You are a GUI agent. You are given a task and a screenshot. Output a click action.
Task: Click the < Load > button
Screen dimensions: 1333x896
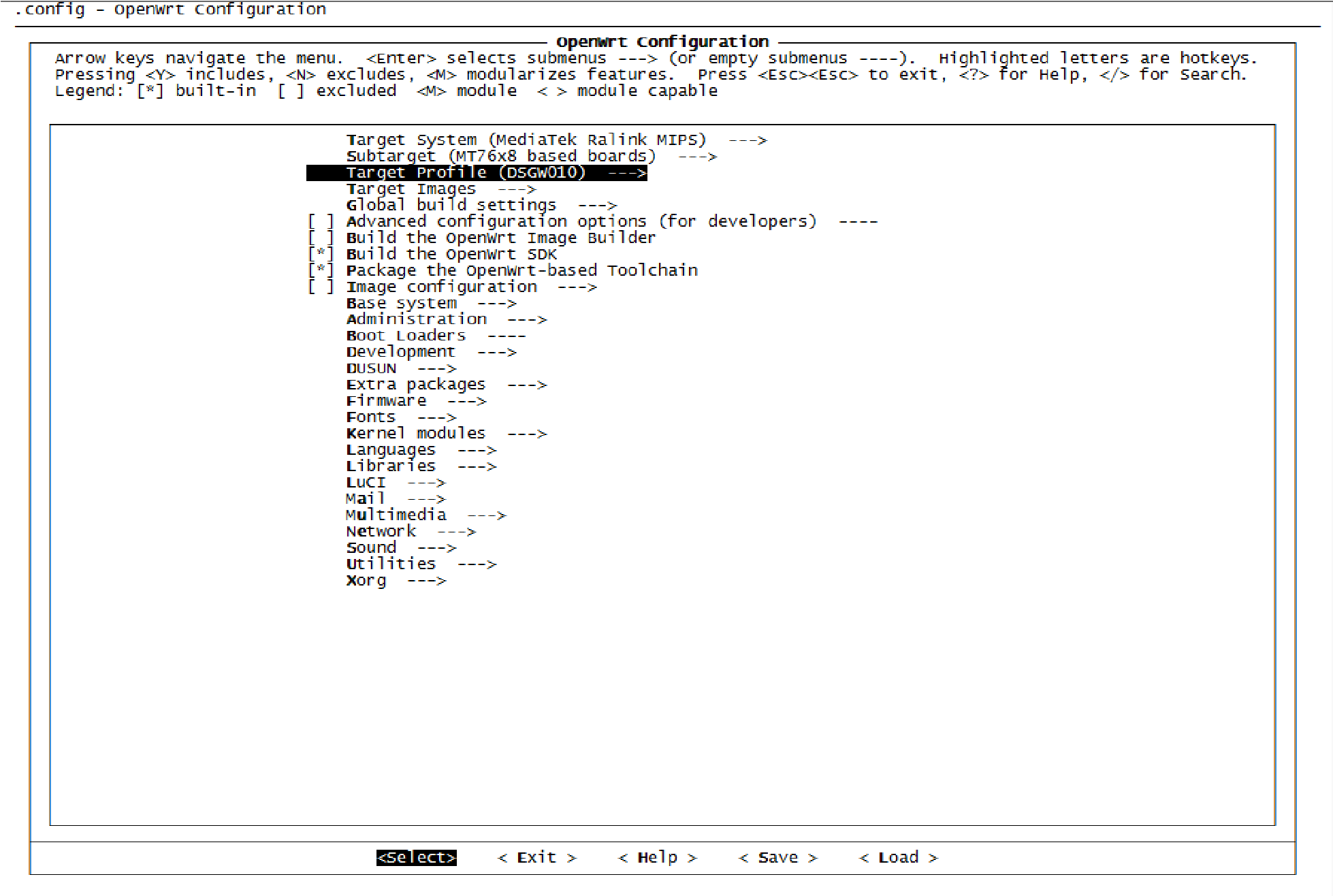(899, 858)
